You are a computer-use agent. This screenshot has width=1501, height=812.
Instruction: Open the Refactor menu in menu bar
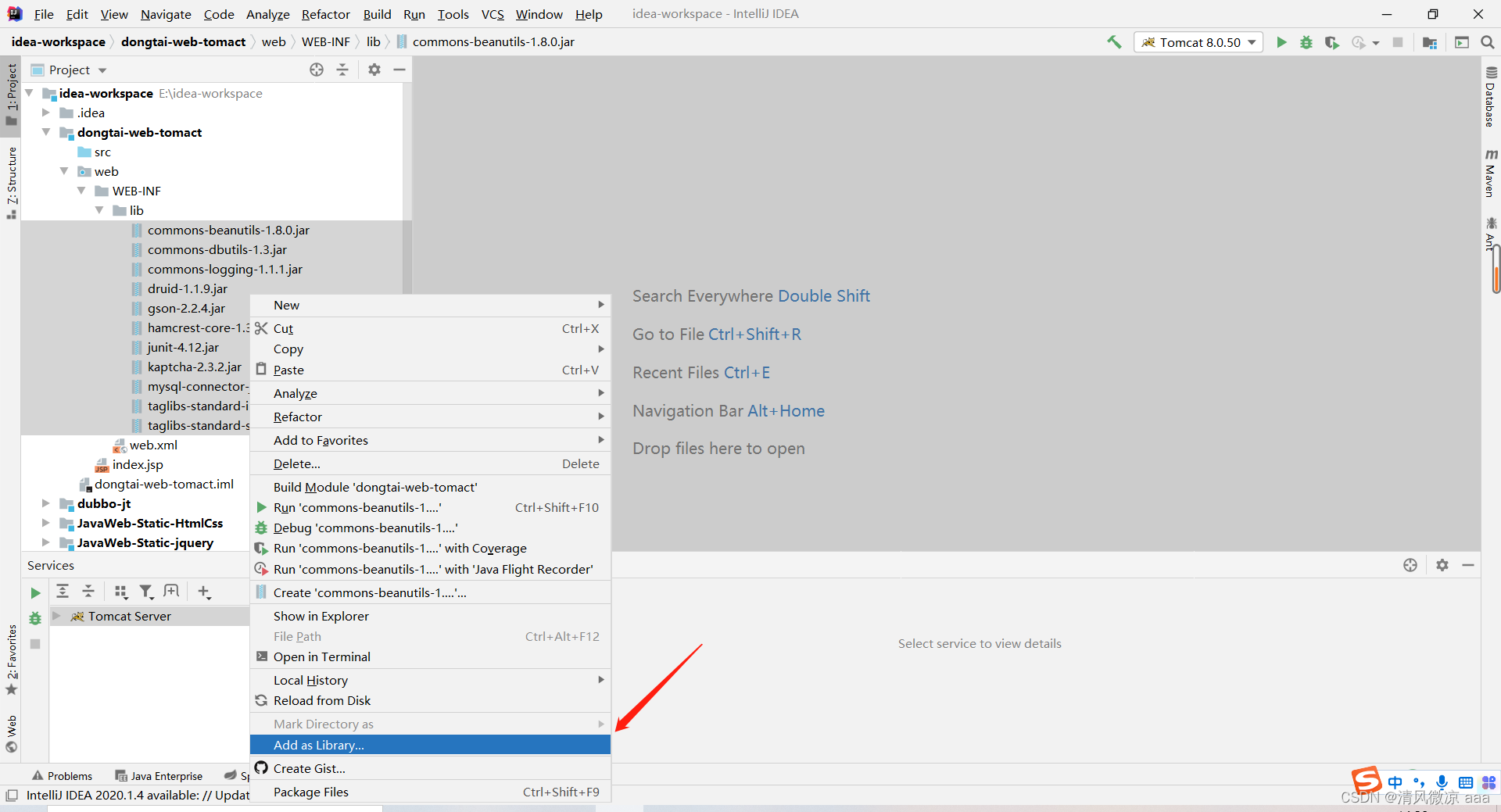[325, 14]
